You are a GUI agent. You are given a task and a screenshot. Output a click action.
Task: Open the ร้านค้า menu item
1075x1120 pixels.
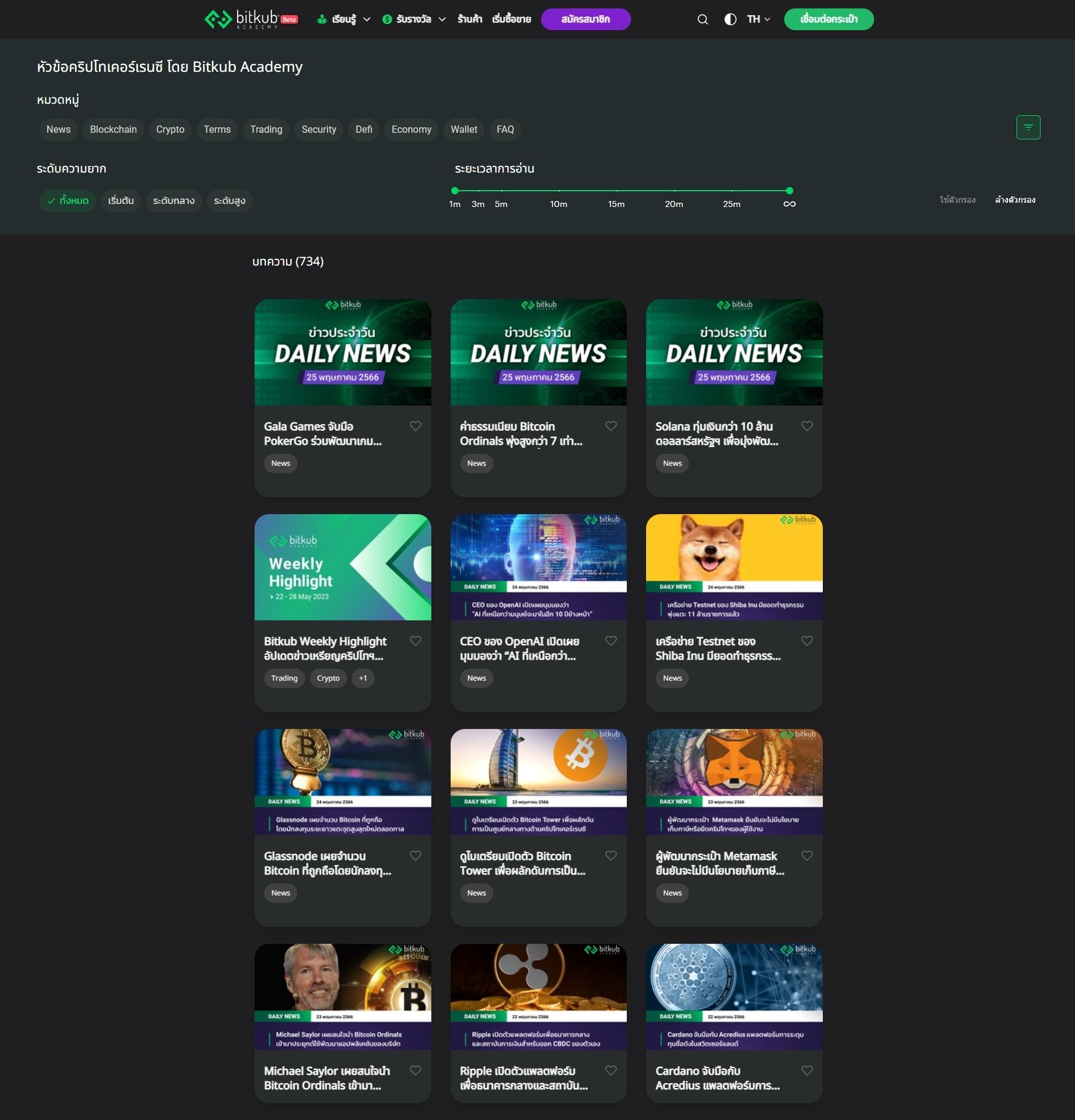pyautogui.click(x=469, y=19)
